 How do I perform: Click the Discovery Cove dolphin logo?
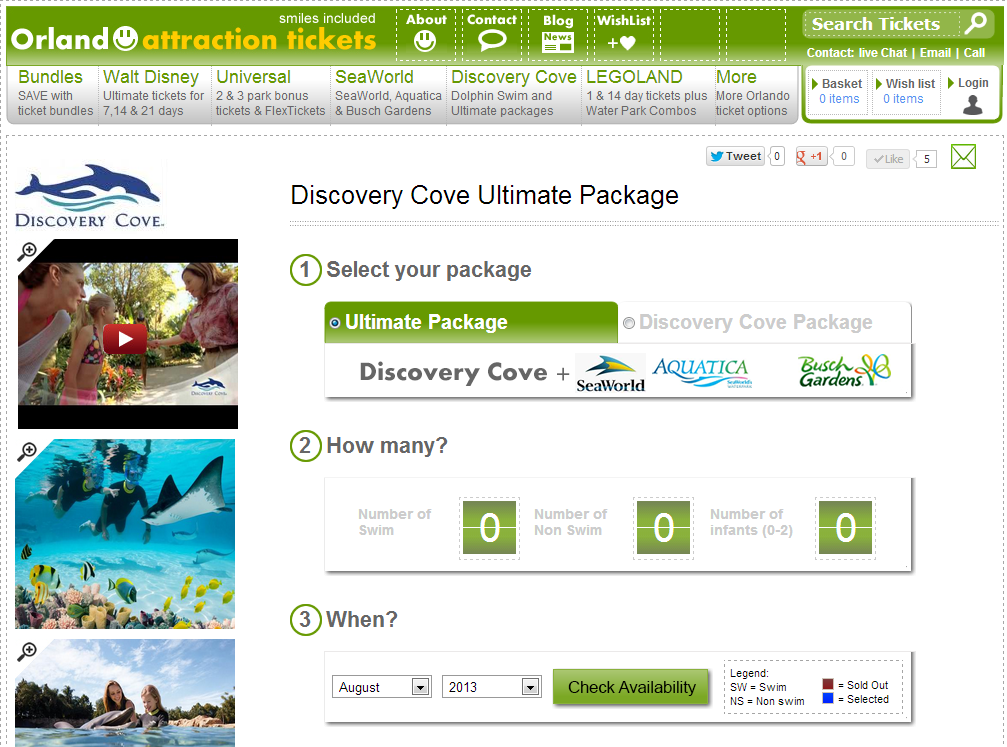[x=89, y=195]
